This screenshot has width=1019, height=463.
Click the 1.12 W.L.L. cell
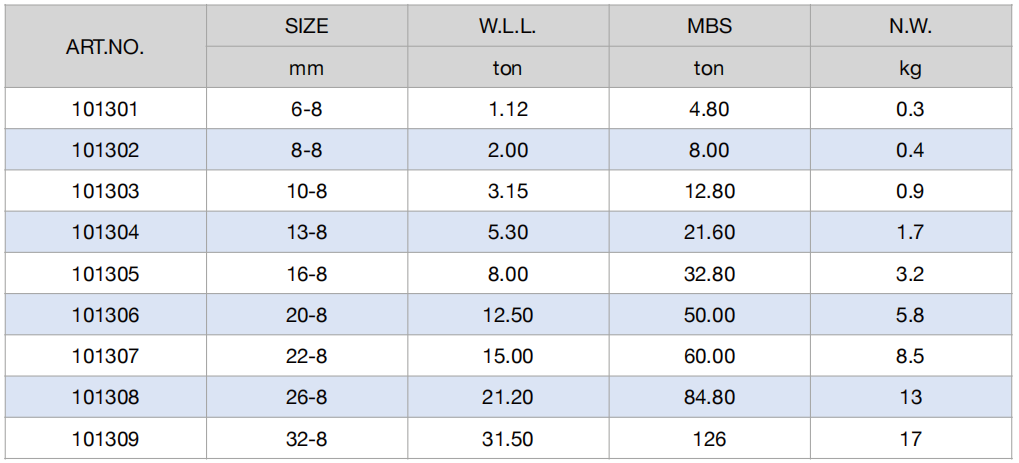(x=508, y=109)
